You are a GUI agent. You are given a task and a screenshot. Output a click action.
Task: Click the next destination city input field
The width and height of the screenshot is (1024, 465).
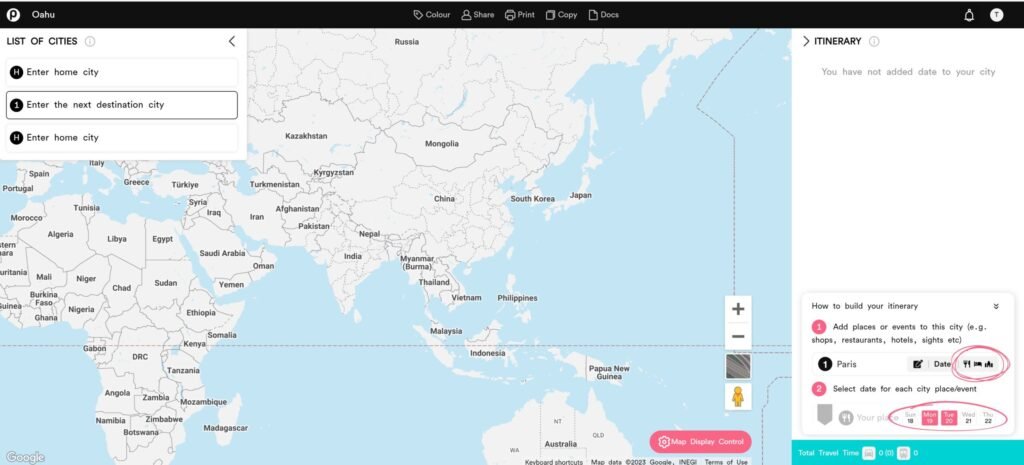[x=122, y=105]
